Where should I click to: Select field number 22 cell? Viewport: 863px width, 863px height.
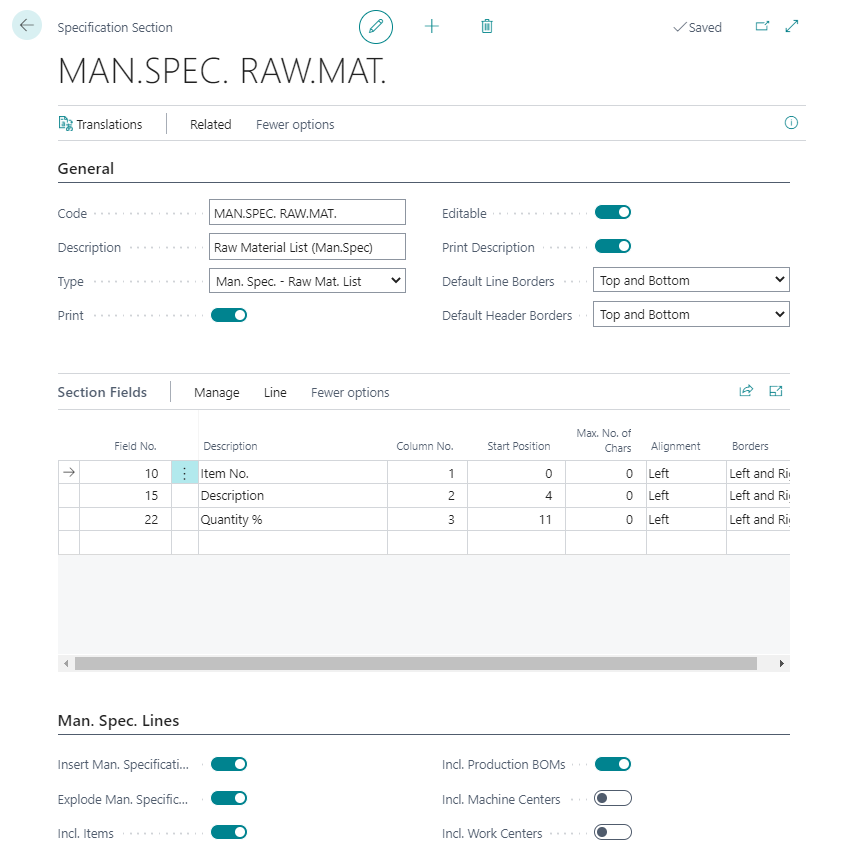point(125,520)
